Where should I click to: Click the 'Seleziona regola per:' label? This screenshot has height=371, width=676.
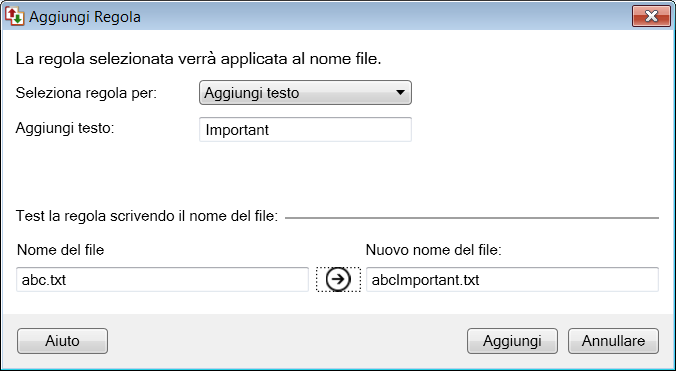click(86, 93)
